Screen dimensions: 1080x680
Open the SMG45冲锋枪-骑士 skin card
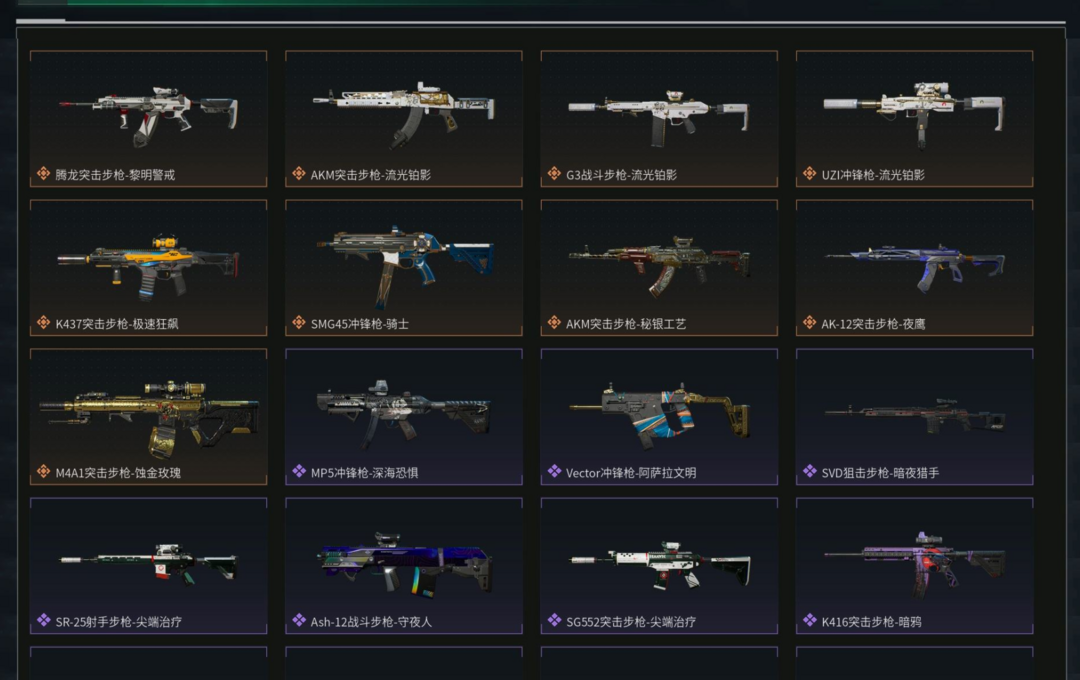point(404,267)
